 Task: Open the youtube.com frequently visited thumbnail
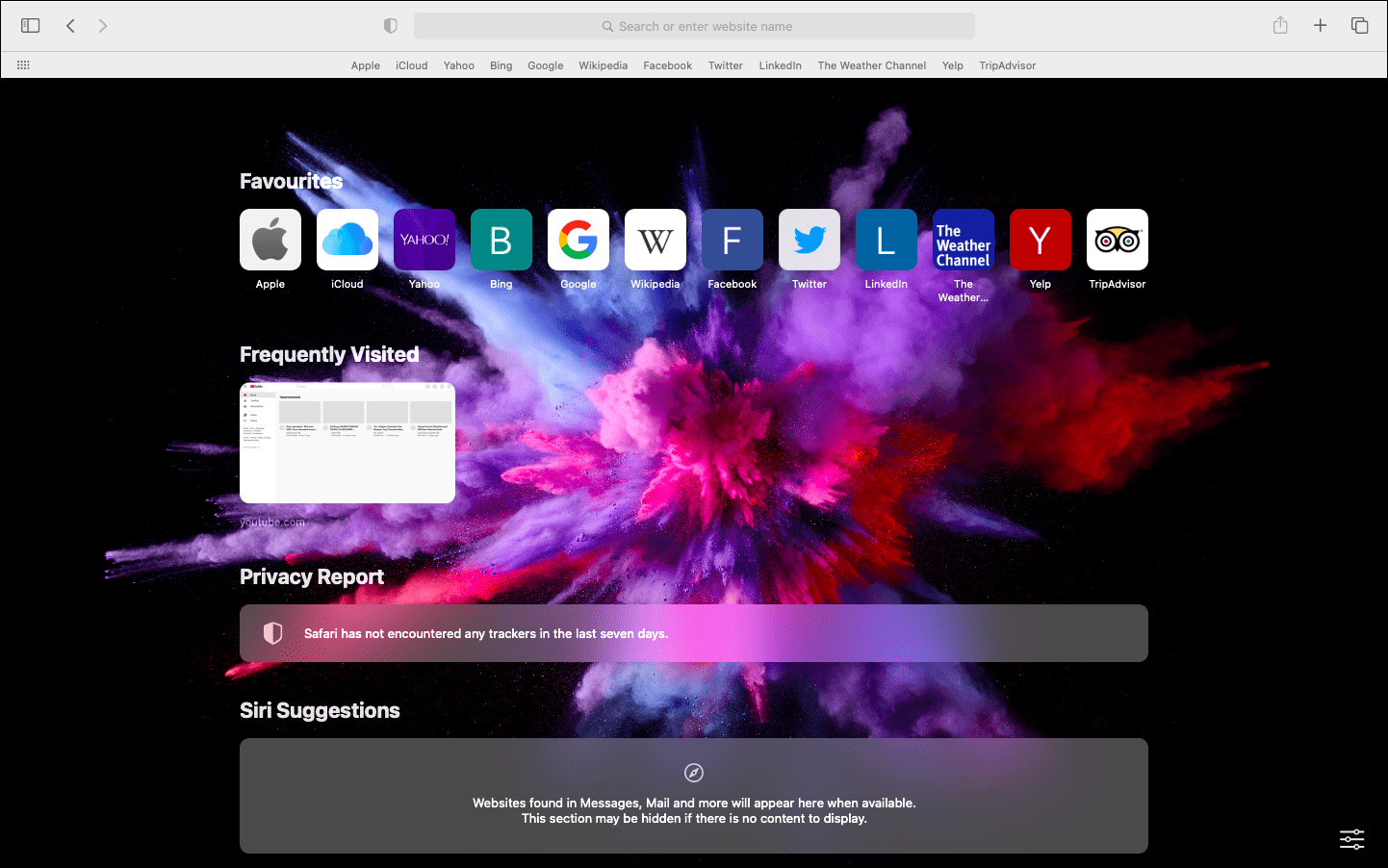(347, 442)
